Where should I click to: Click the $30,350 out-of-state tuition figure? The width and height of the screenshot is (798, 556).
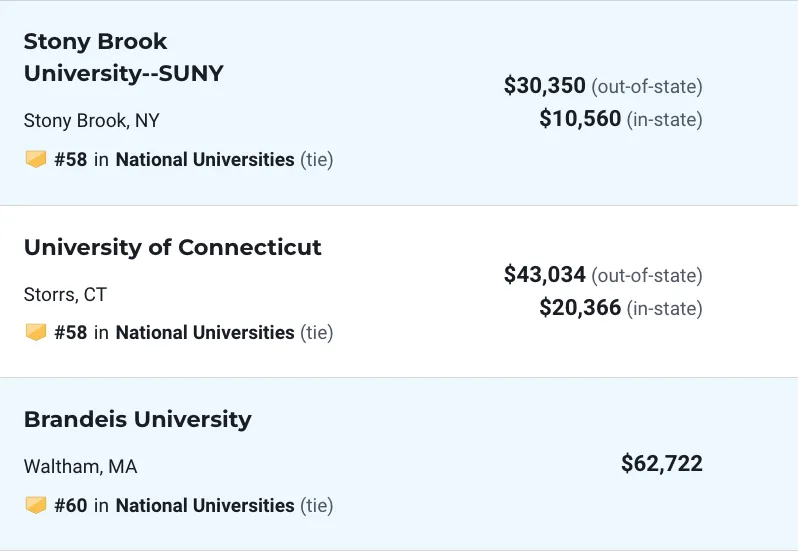click(545, 85)
